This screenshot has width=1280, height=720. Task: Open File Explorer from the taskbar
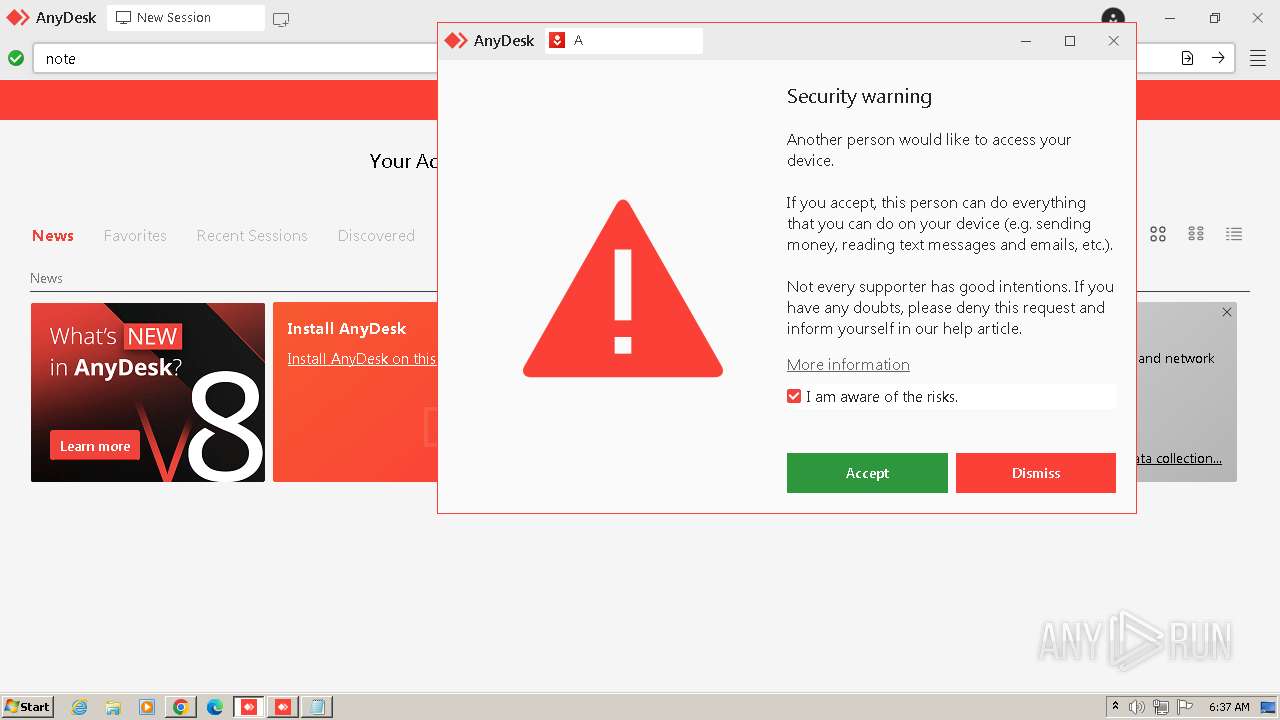[113, 707]
